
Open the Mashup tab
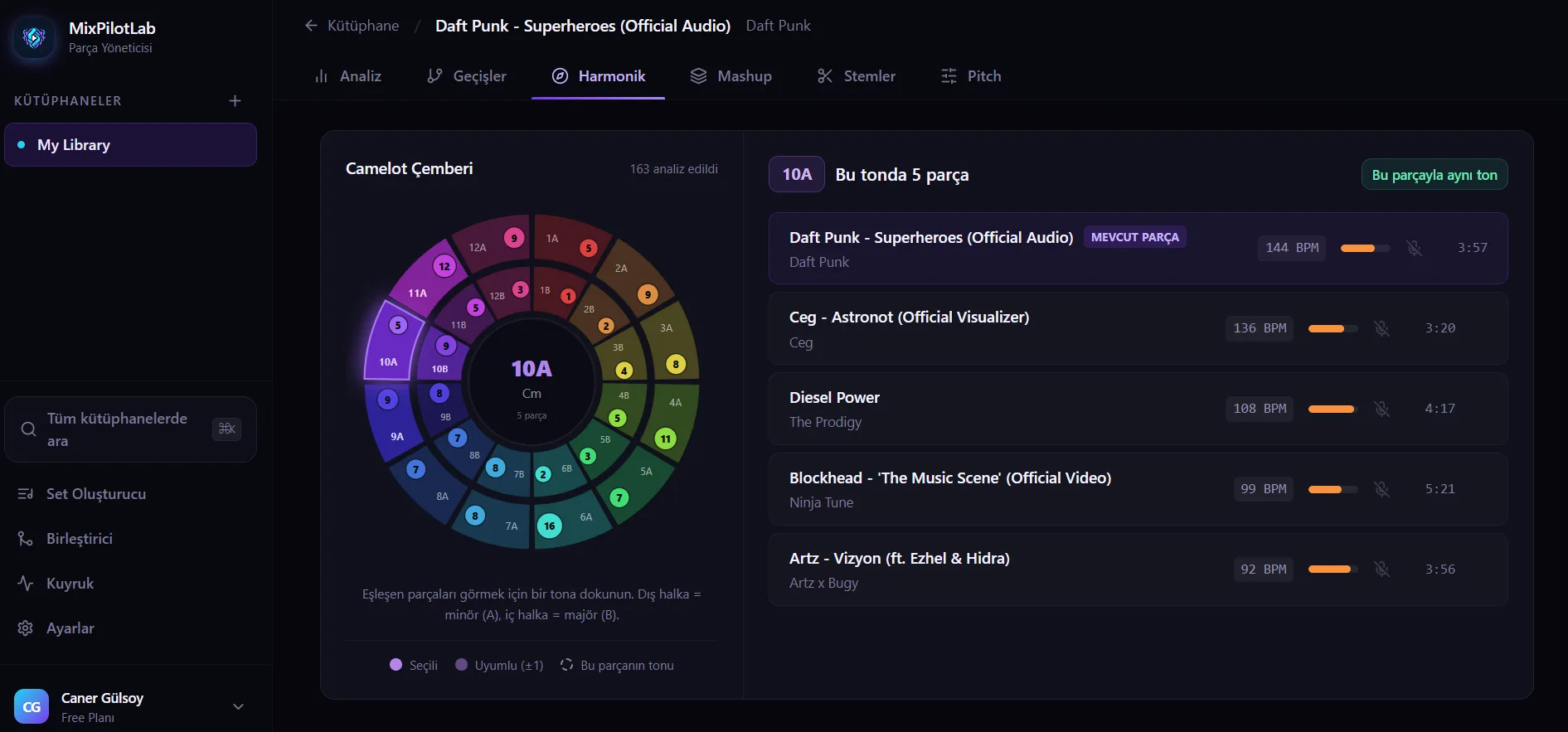tap(731, 76)
